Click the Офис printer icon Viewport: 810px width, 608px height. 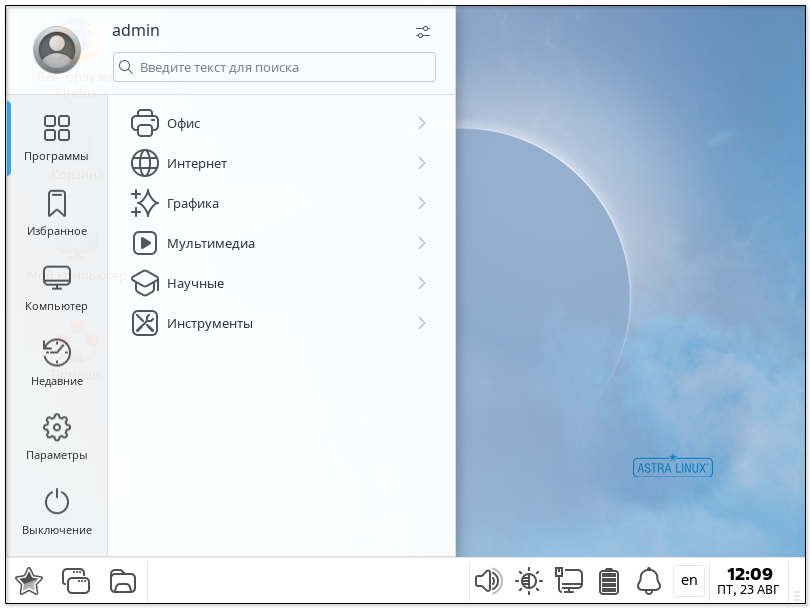coord(145,123)
